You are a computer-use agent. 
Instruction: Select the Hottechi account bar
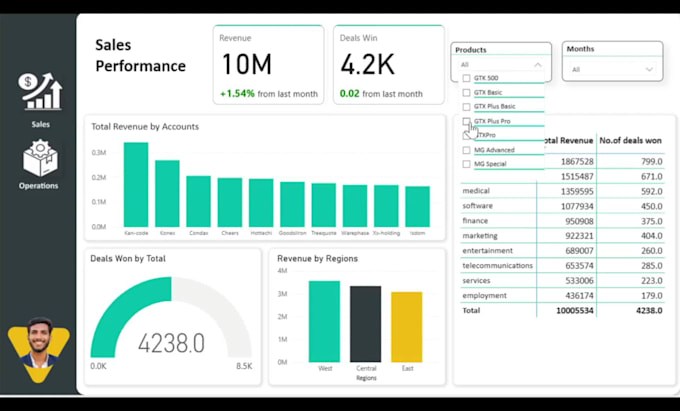click(x=261, y=203)
